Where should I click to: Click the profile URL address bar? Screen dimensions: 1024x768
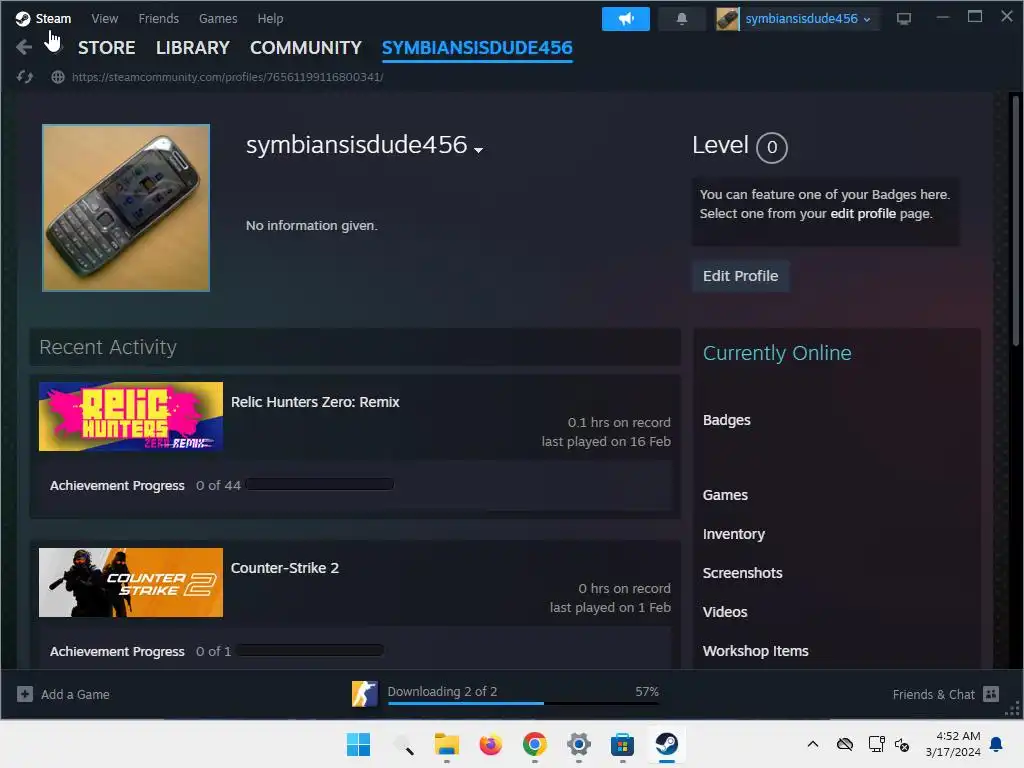click(x=227, y=77)
